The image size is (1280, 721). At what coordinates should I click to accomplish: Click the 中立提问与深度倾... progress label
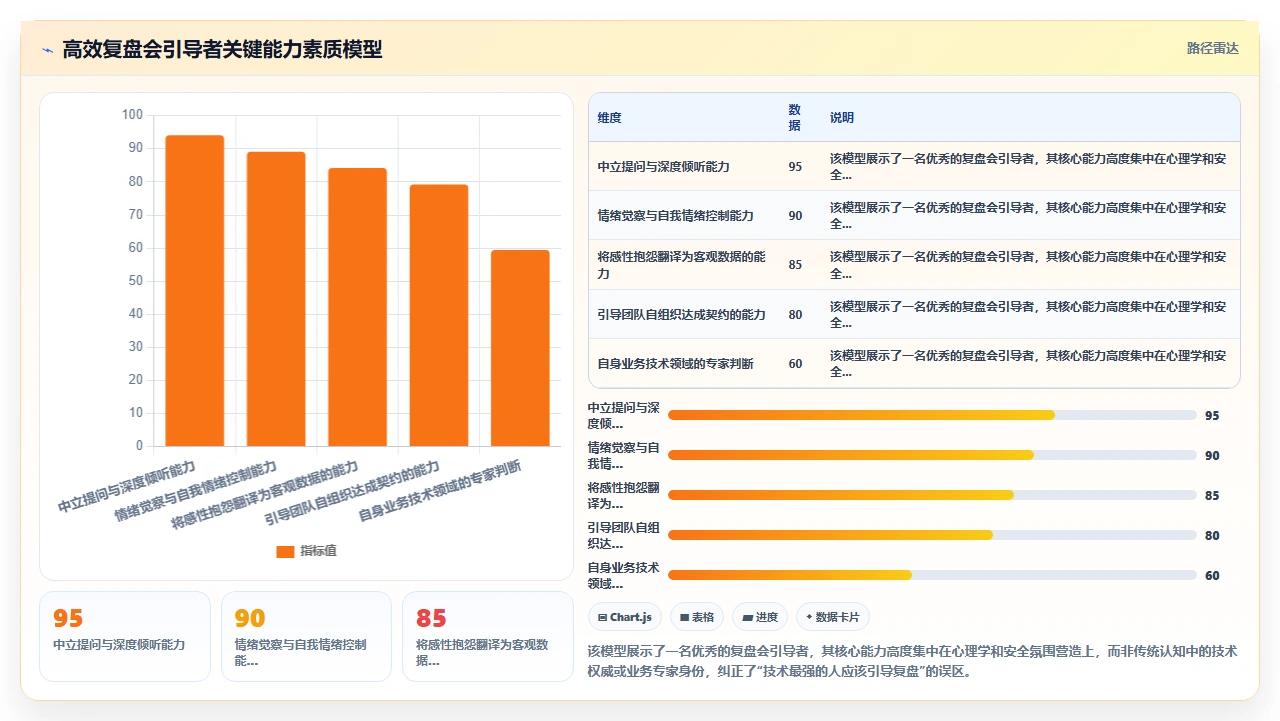pyautogui.click(x=624, y=415)
